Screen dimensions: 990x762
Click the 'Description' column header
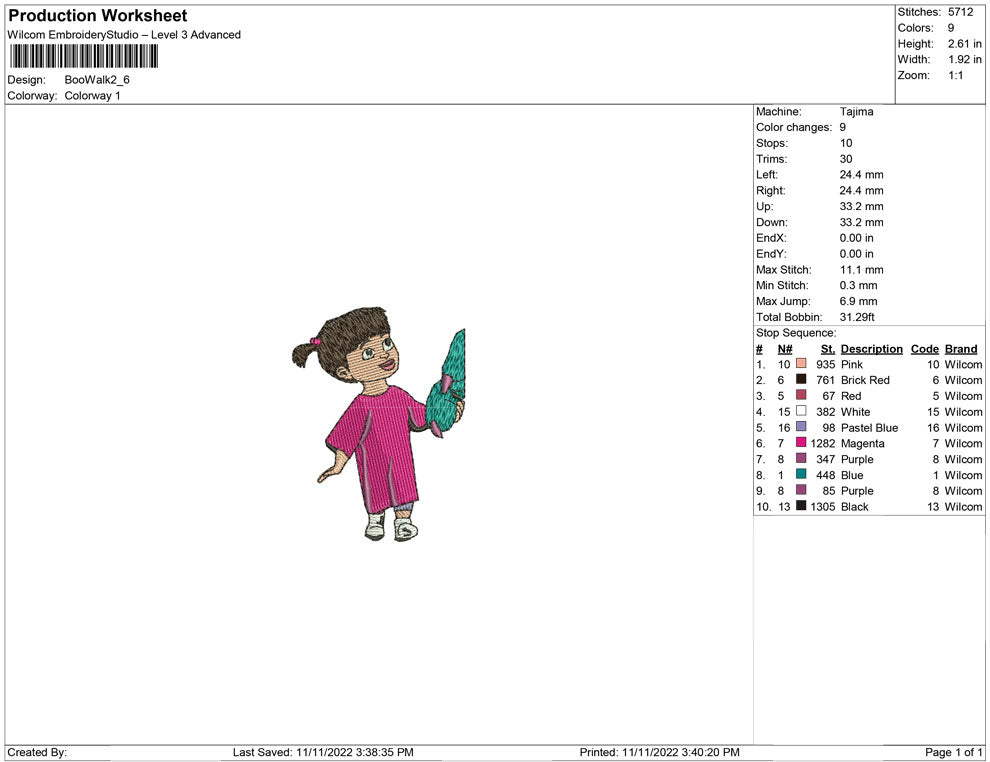coord(871,349)
